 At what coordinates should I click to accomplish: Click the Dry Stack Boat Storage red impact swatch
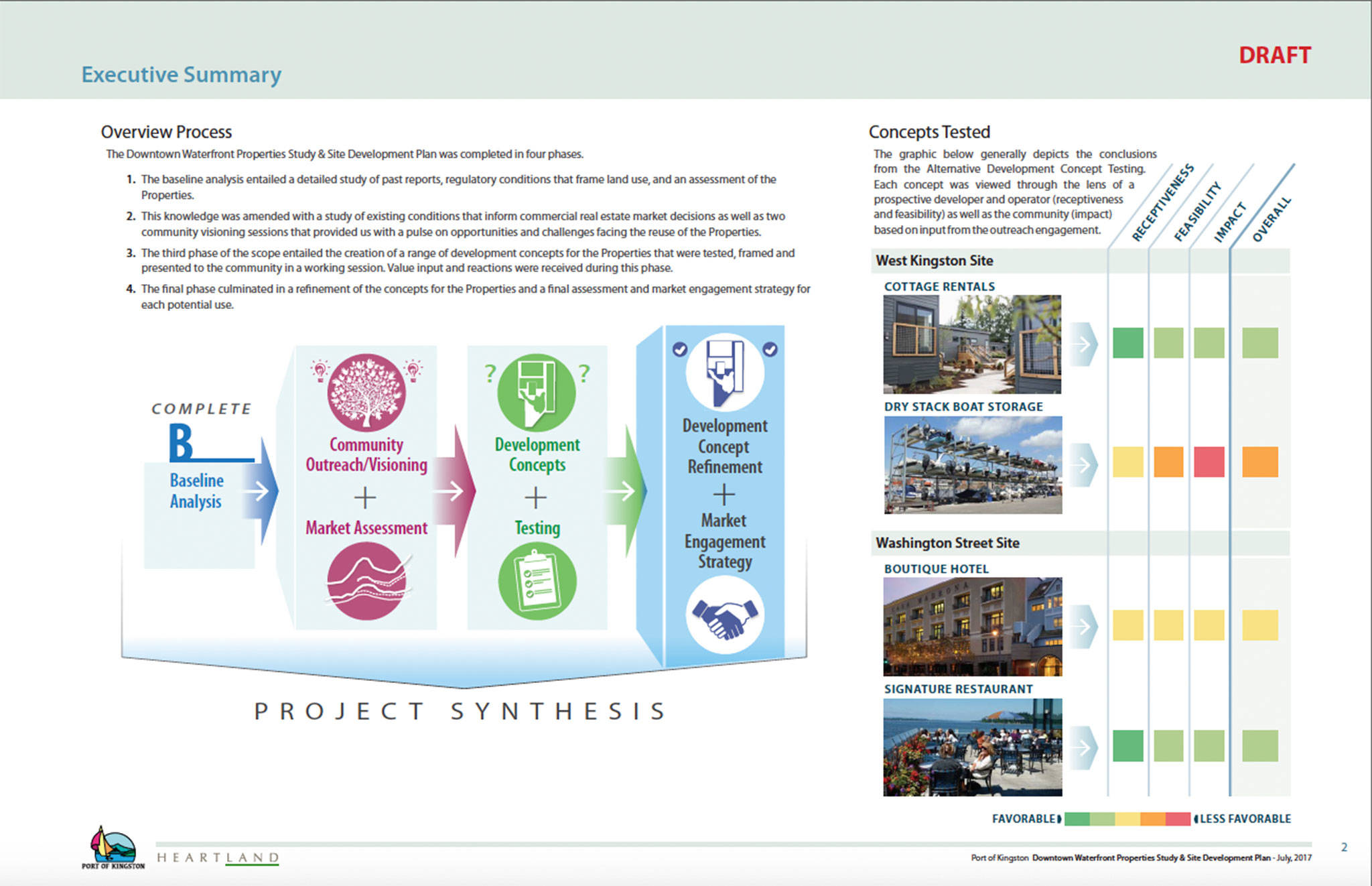click(1209, 462)
